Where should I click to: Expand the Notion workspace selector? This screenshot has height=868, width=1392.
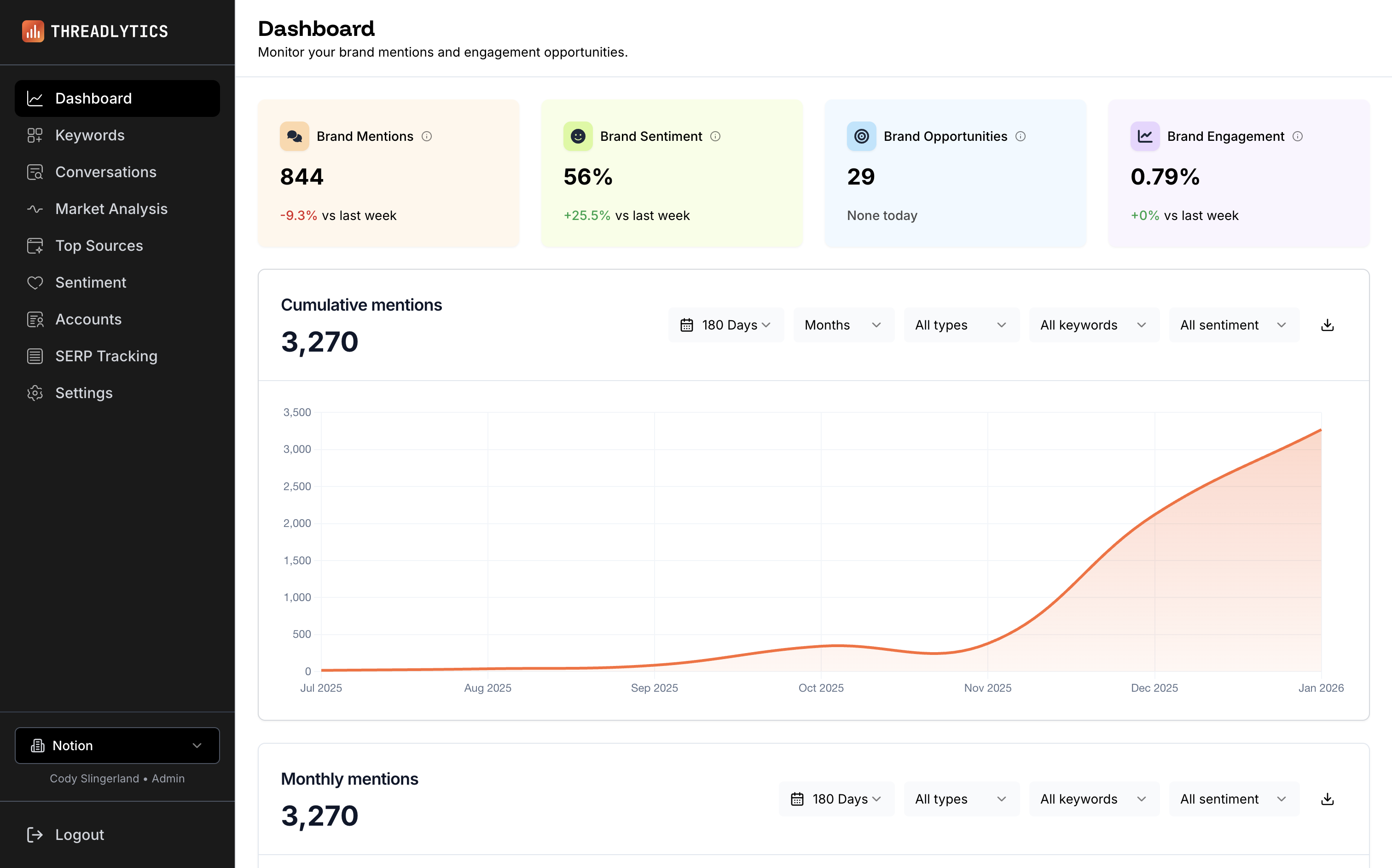point(117,746)
